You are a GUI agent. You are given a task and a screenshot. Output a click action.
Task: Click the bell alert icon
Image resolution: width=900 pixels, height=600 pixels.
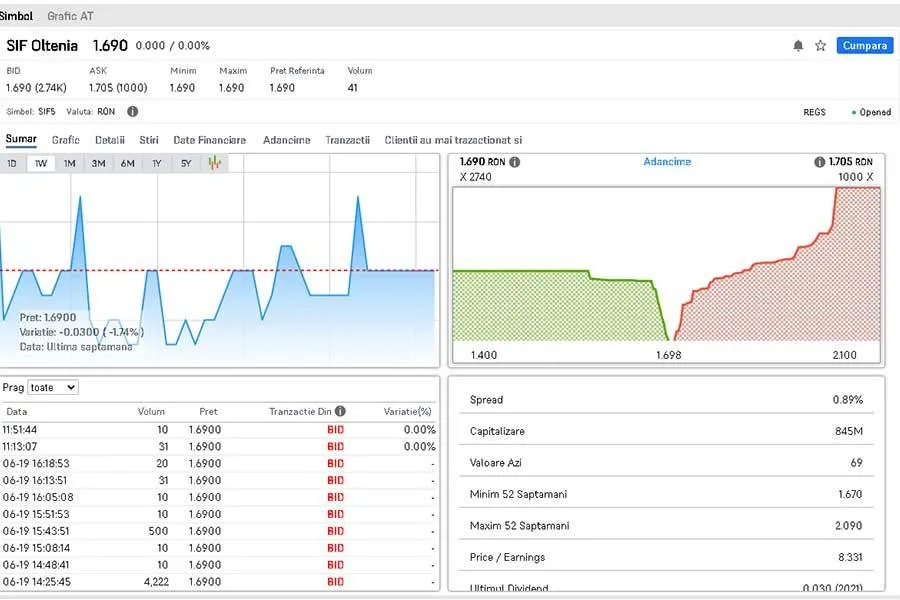pos(798,46)
